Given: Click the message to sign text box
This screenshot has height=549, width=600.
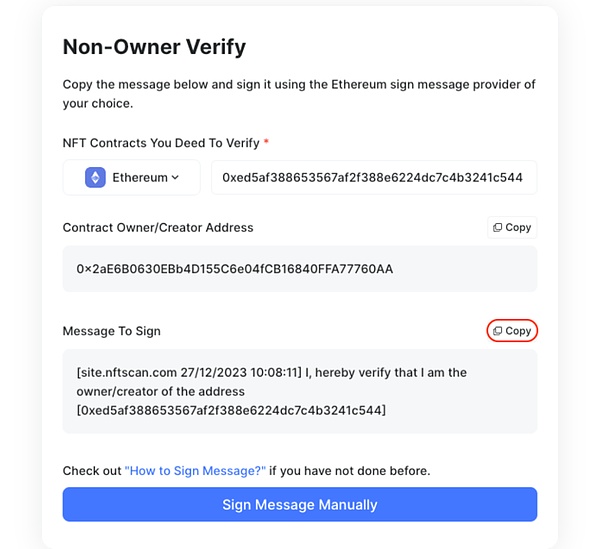Looking at the screenshot, I should [300, 391].
